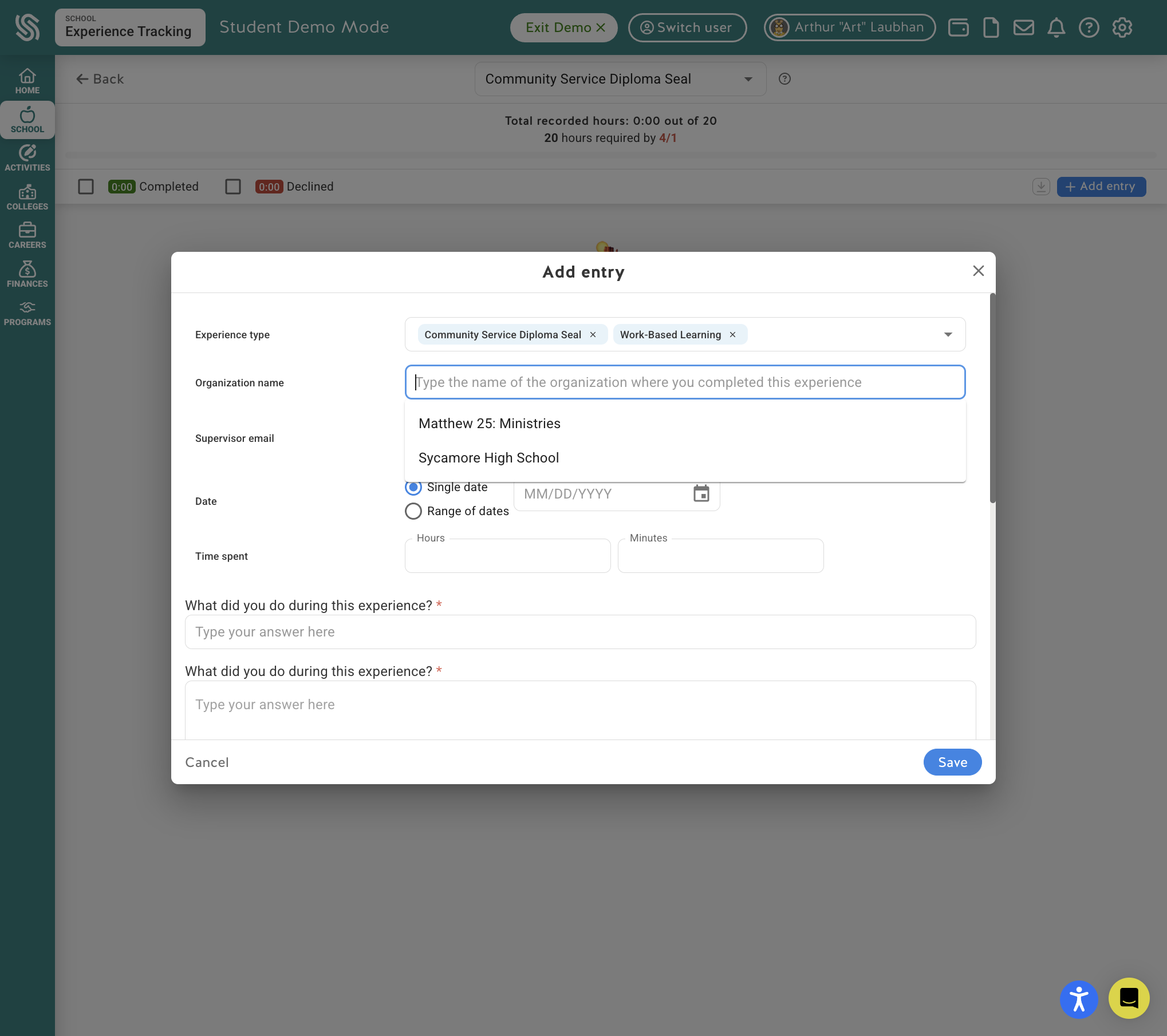1167x1036 pixels.
Task: Open the School sidebar section
Action: (x=27, y=120)
